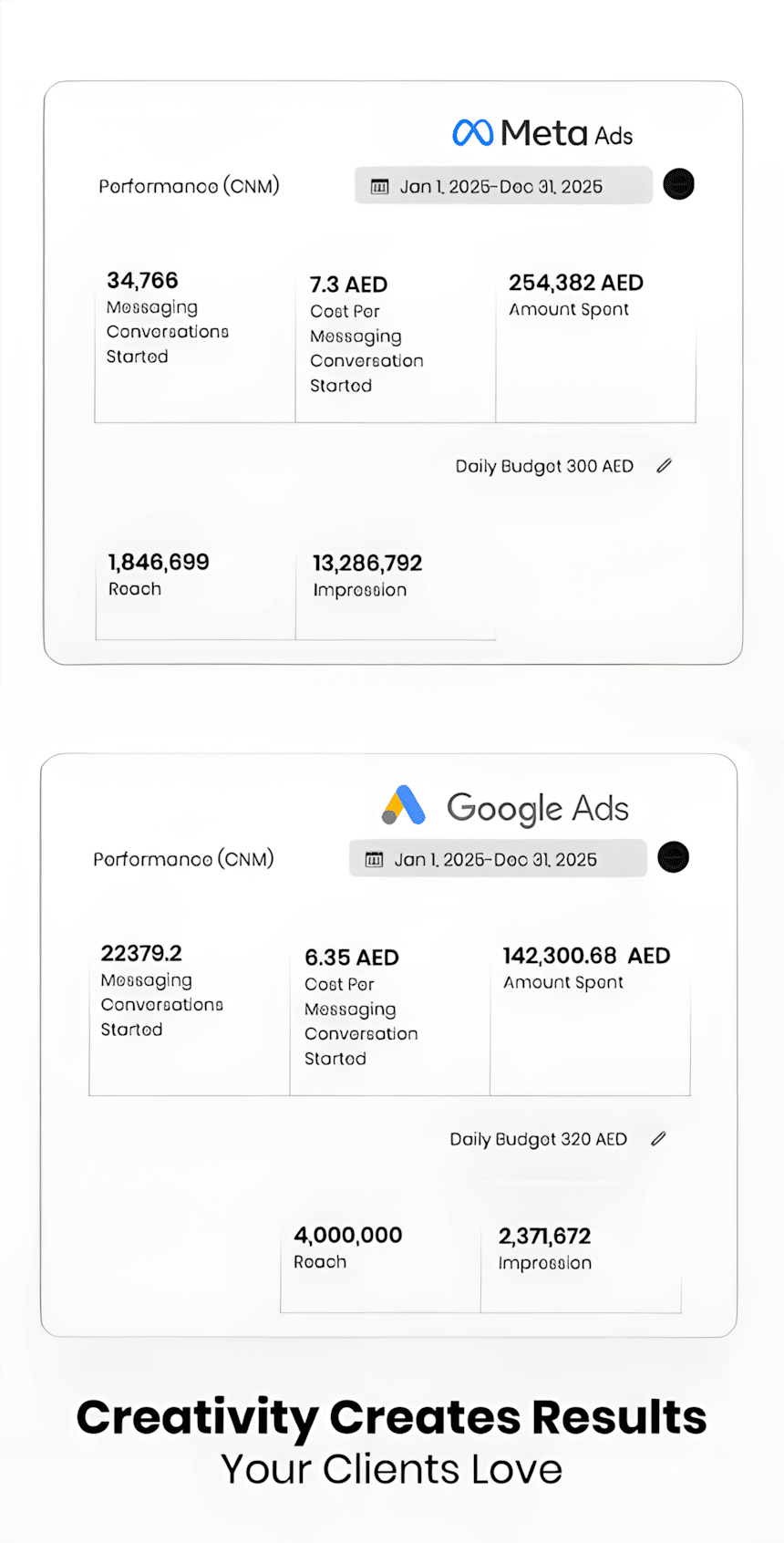
Task: Open the Google Ads date range picker
Action: [498, 859]
